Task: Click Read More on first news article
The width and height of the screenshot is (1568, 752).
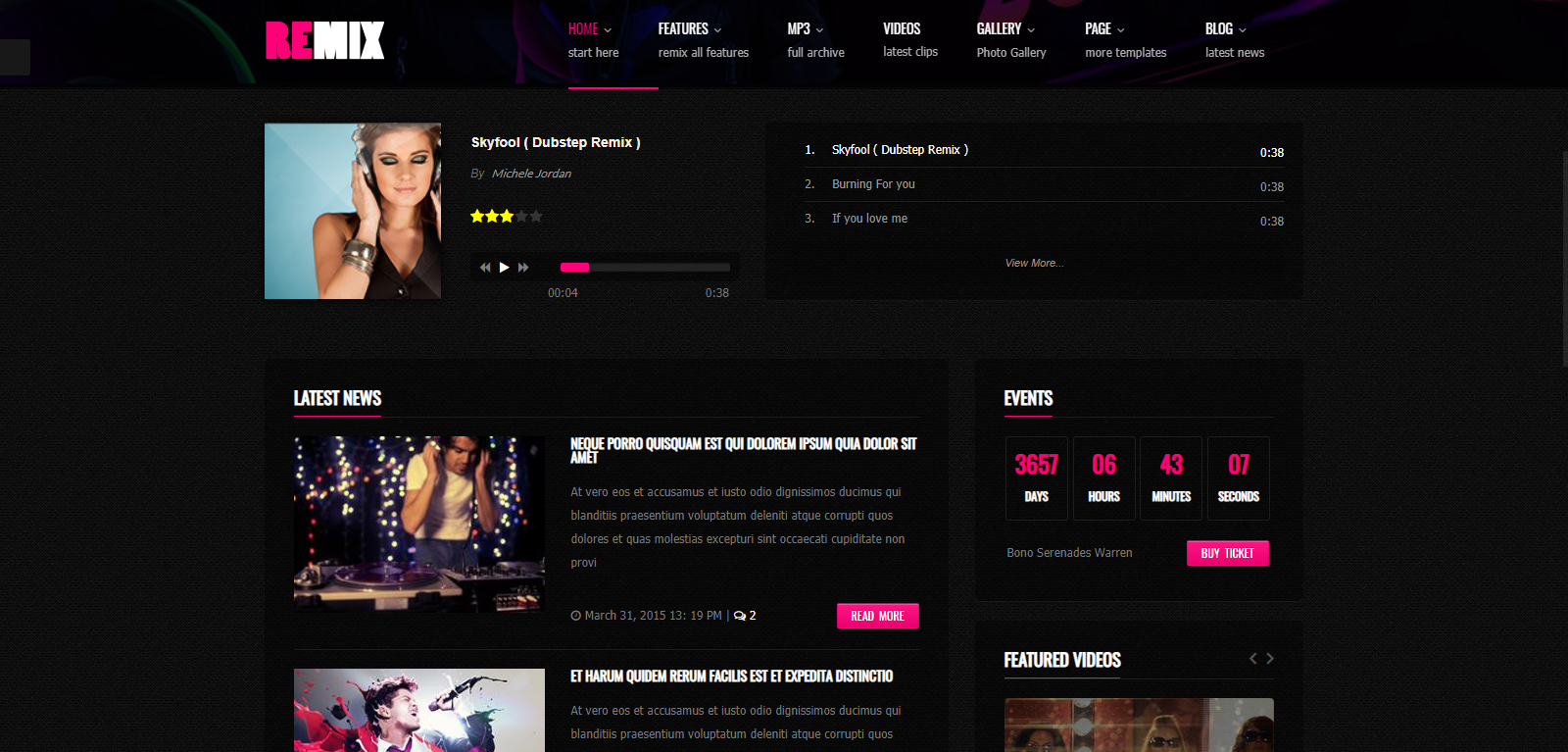Action: tap(877, 616)
